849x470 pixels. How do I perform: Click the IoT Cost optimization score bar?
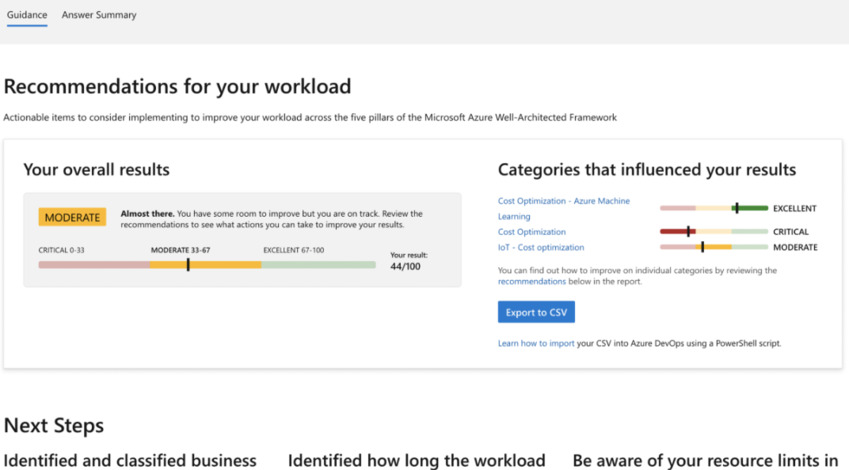(x=714, y=247)
